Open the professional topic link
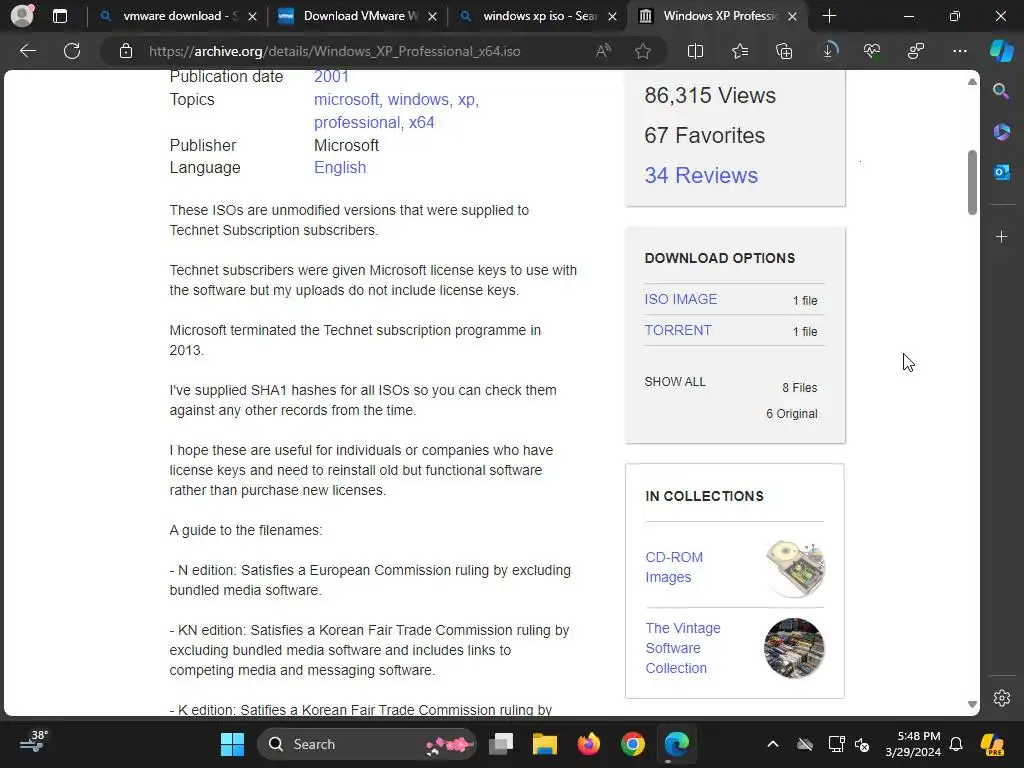The height and width of the screenshot is (768, 1024). point(358,122)
